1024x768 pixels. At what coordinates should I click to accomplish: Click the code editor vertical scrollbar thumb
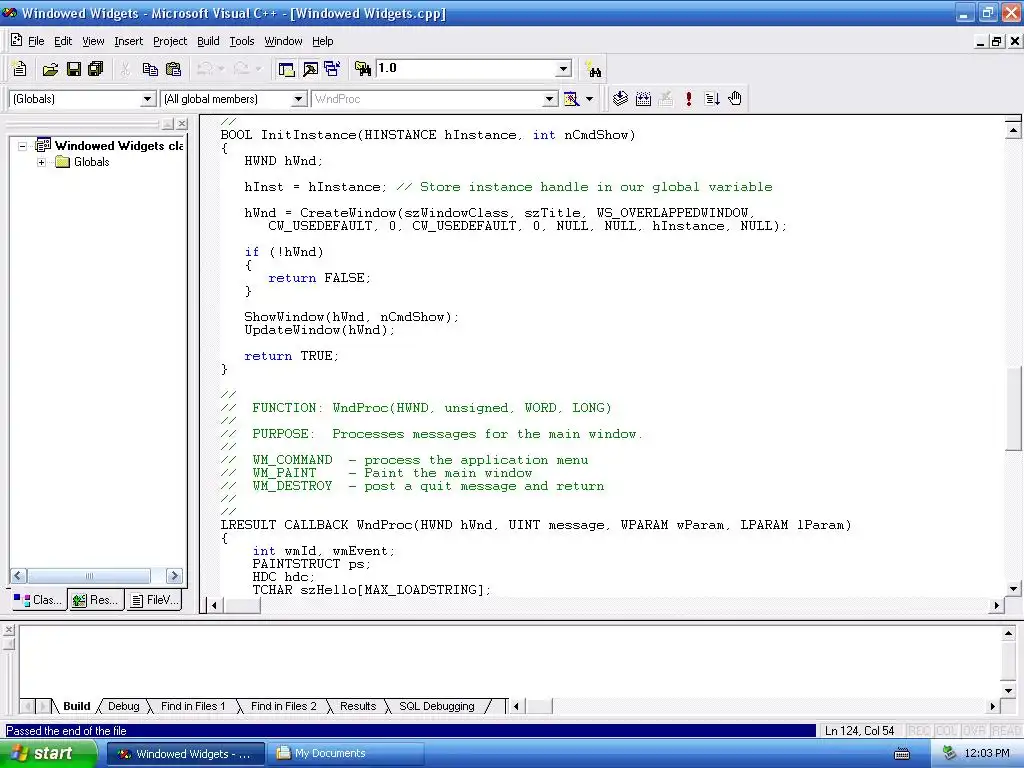(x=1013, y=408)
